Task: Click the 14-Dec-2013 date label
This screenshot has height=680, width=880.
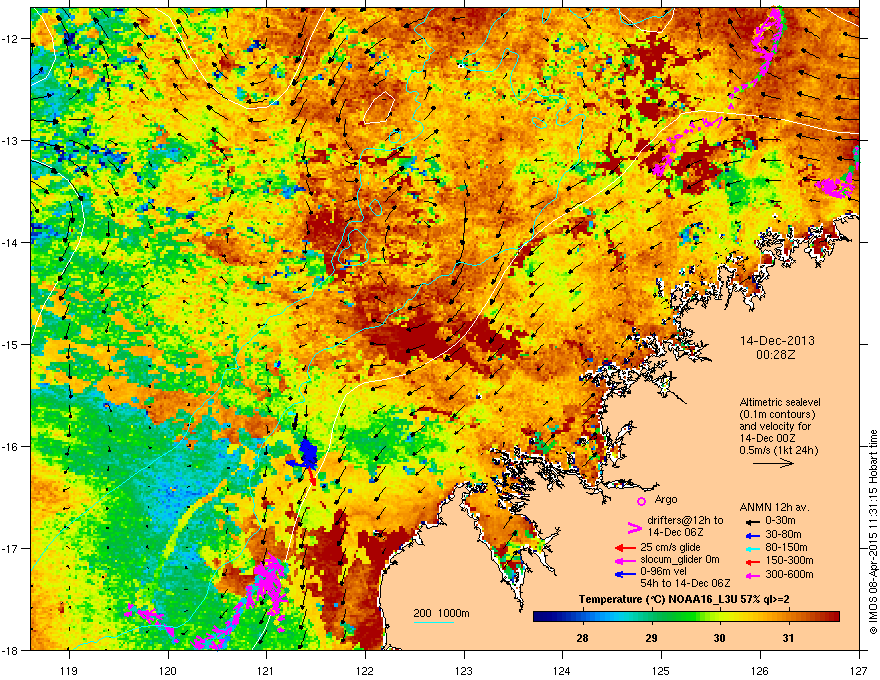Action: pyautogui.click(x=777, y=341)
